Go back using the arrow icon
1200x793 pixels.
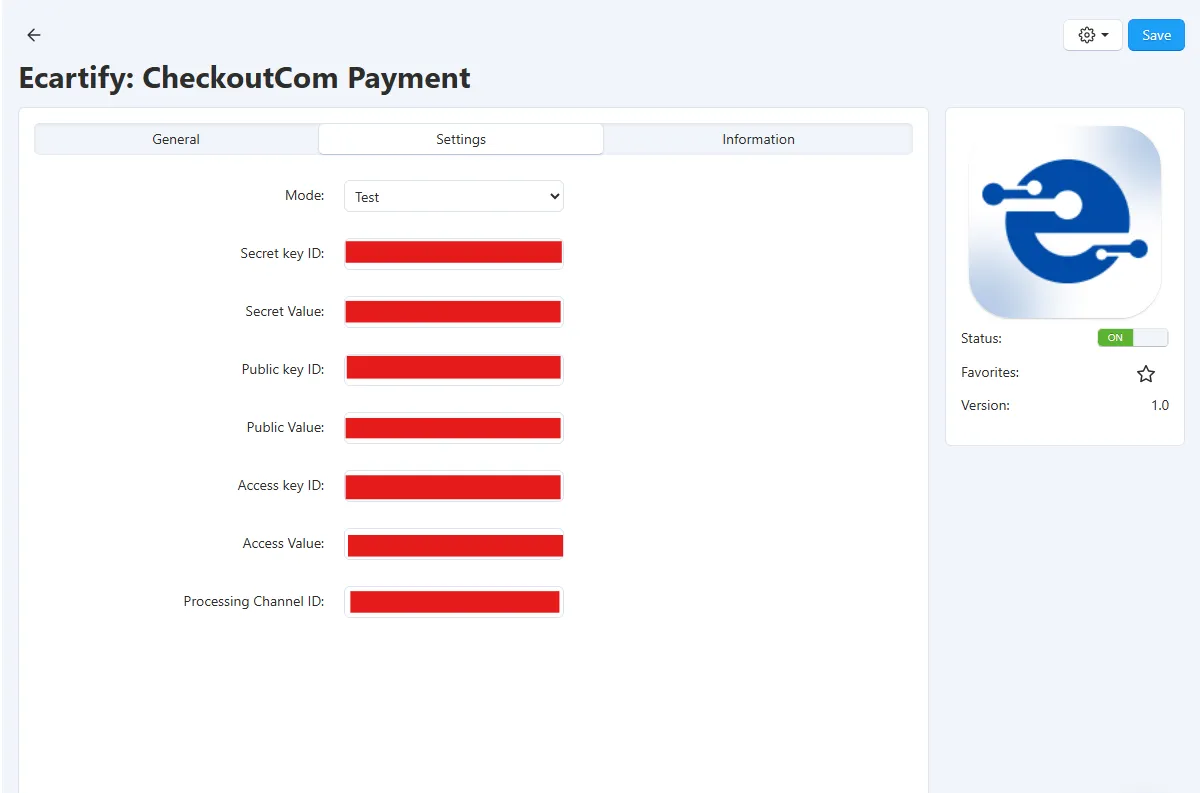pyautogui.click(x=34, y=35)
